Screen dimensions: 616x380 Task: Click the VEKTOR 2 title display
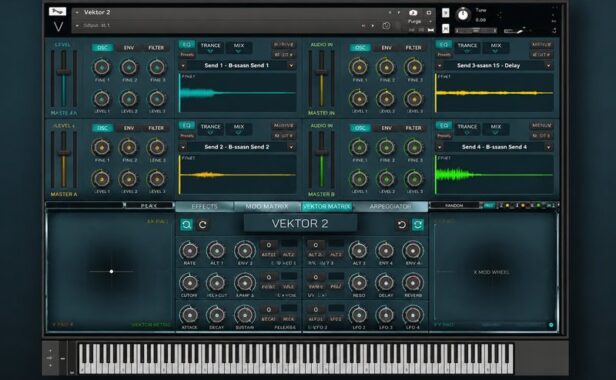pyautogui.click(x=300, y=224)
